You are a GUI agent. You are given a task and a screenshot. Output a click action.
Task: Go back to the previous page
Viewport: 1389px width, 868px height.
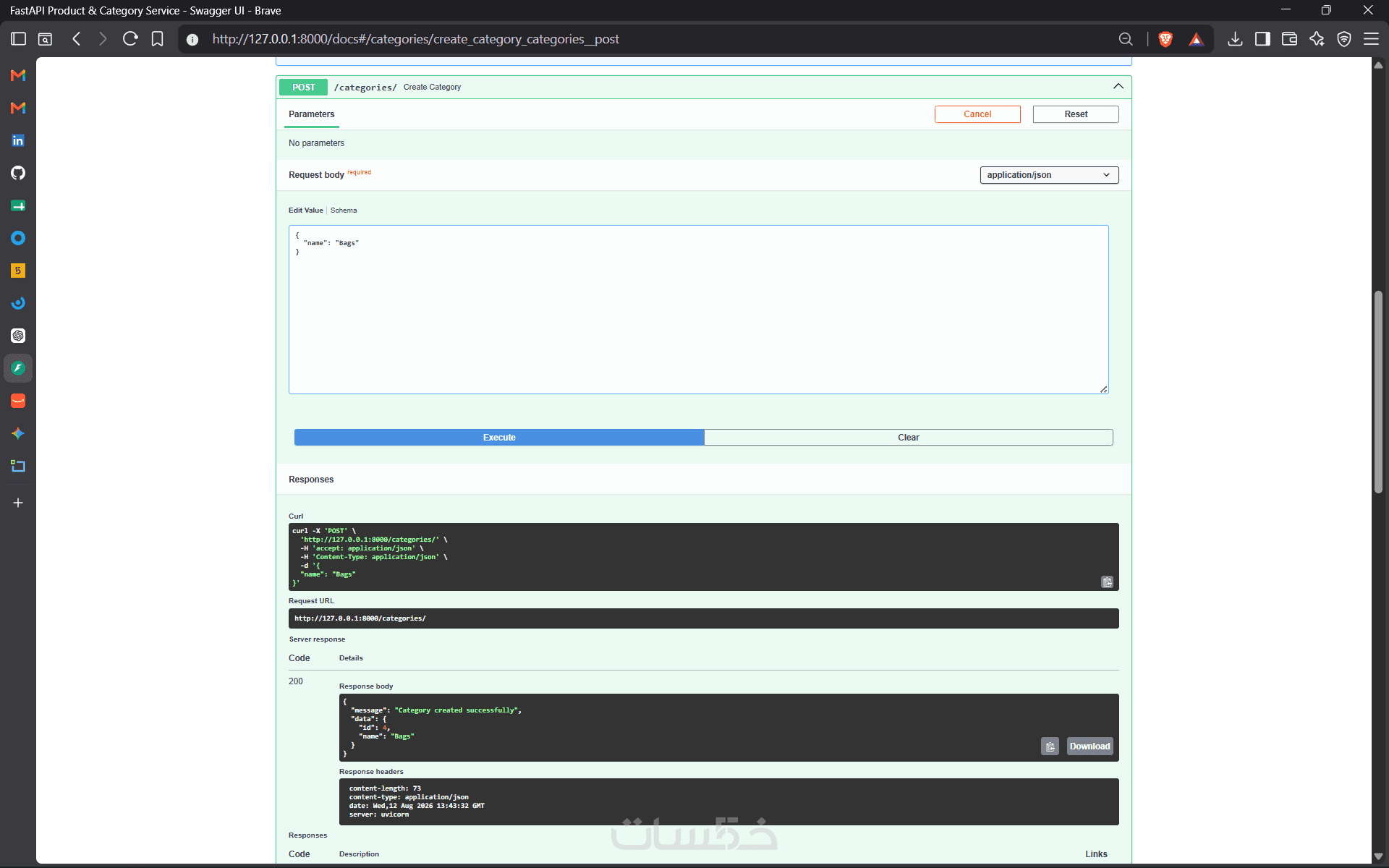[x=77, y=39]
